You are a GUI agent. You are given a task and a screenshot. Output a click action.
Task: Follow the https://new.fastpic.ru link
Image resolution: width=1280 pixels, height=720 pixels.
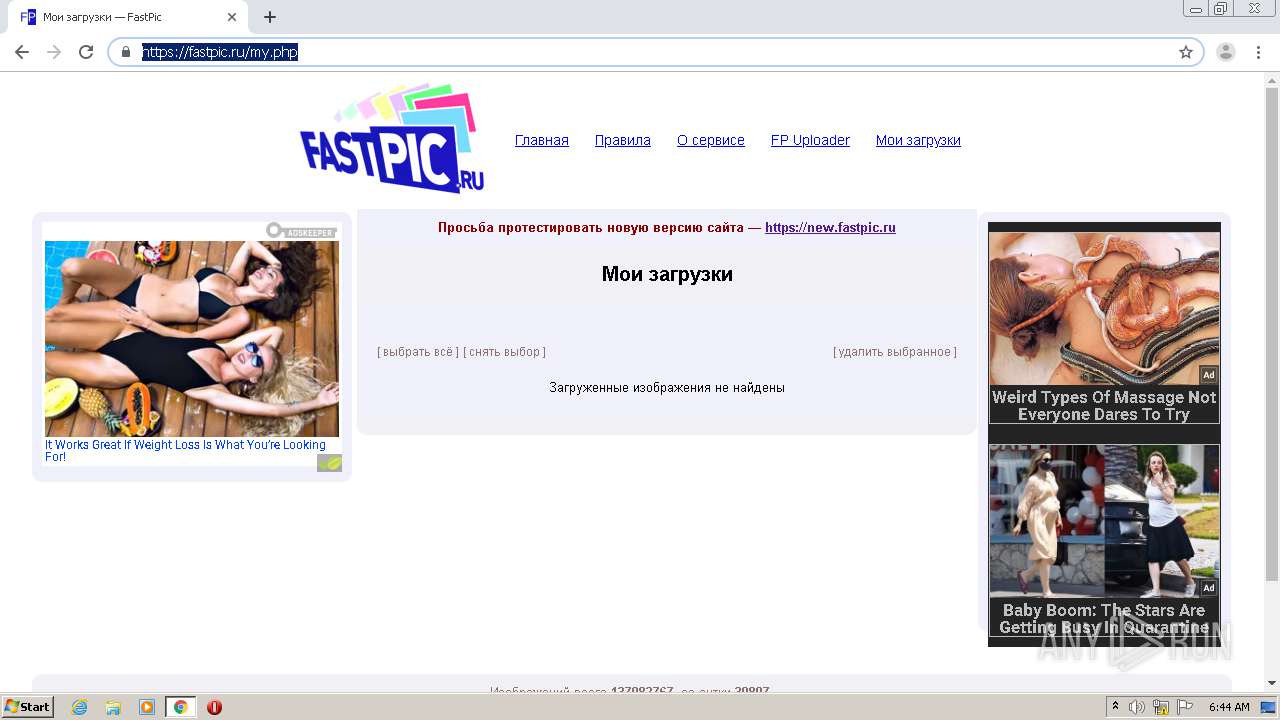click(x=830, y=227)
